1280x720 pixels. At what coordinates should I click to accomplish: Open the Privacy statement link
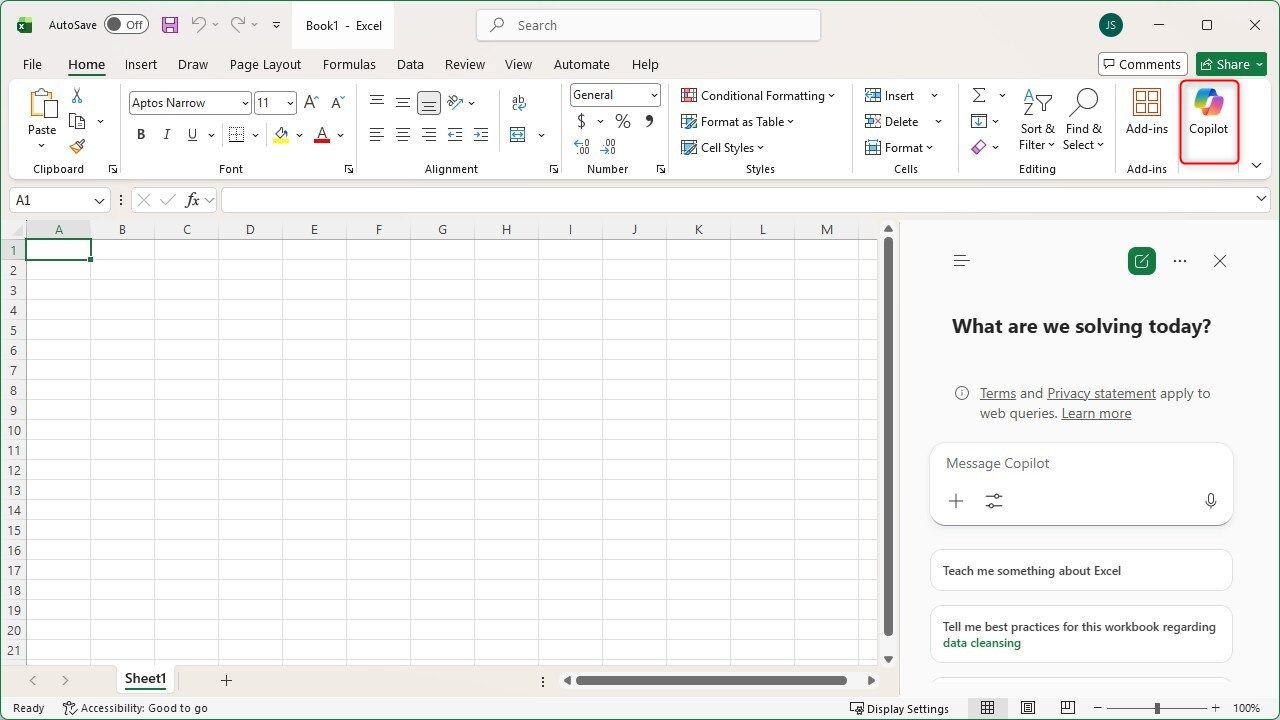pos(1101,393)
